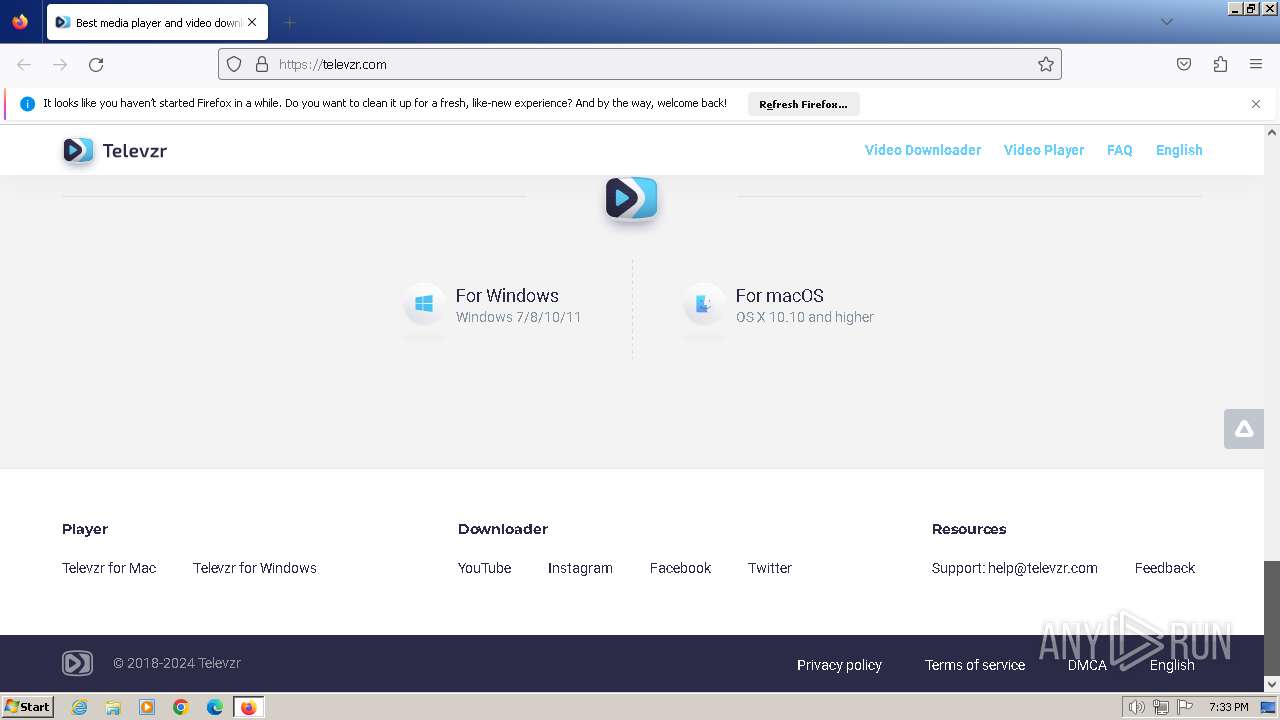Open the Facebook downloader link
The height and width of the screenshot is (720, 1280).
point(681,568)
